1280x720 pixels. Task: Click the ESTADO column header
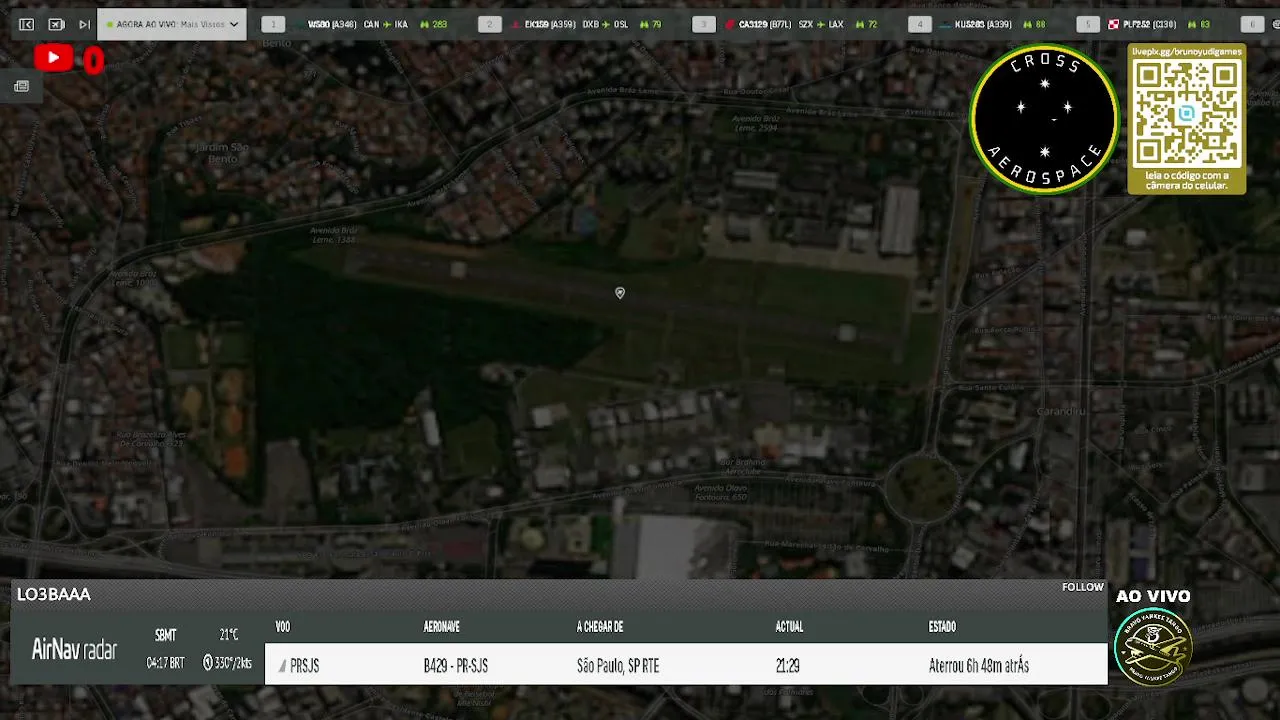pyautogui.click(x=942, y=627)
